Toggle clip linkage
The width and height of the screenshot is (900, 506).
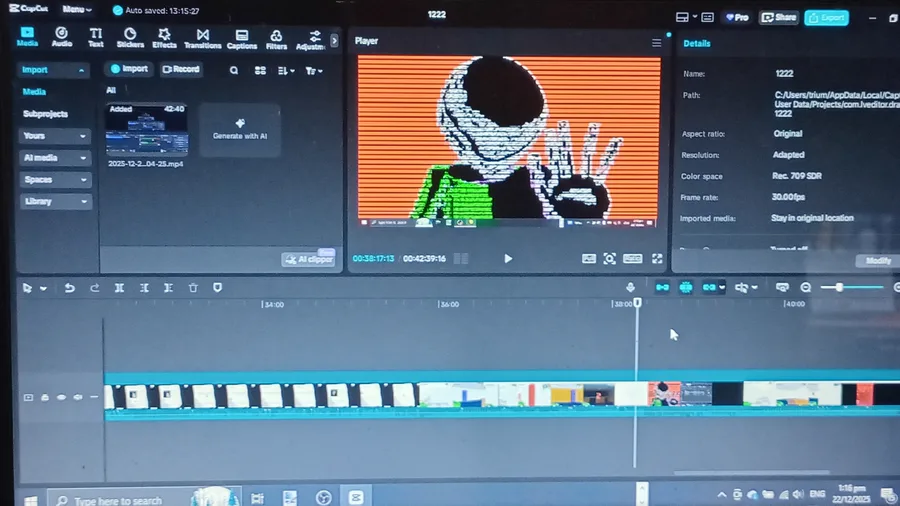click(709, 287)
